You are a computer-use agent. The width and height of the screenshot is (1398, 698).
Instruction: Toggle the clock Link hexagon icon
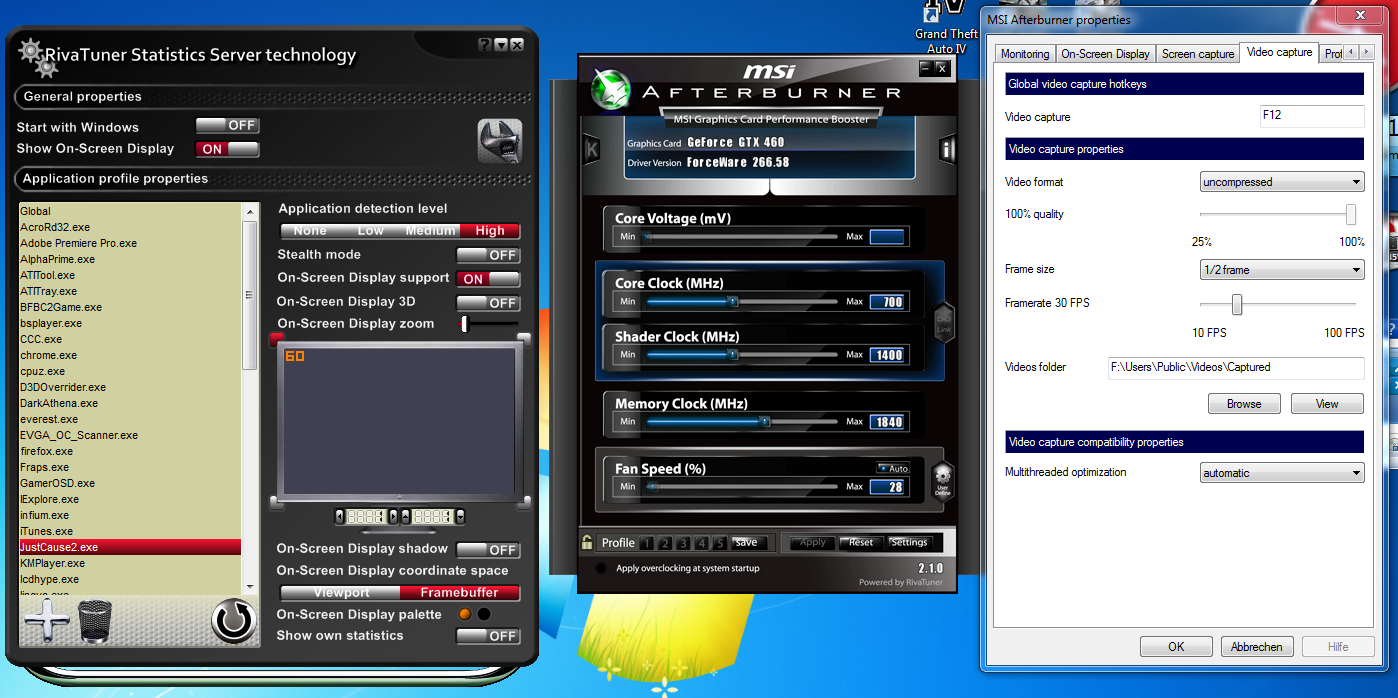[x=944, y=322]
